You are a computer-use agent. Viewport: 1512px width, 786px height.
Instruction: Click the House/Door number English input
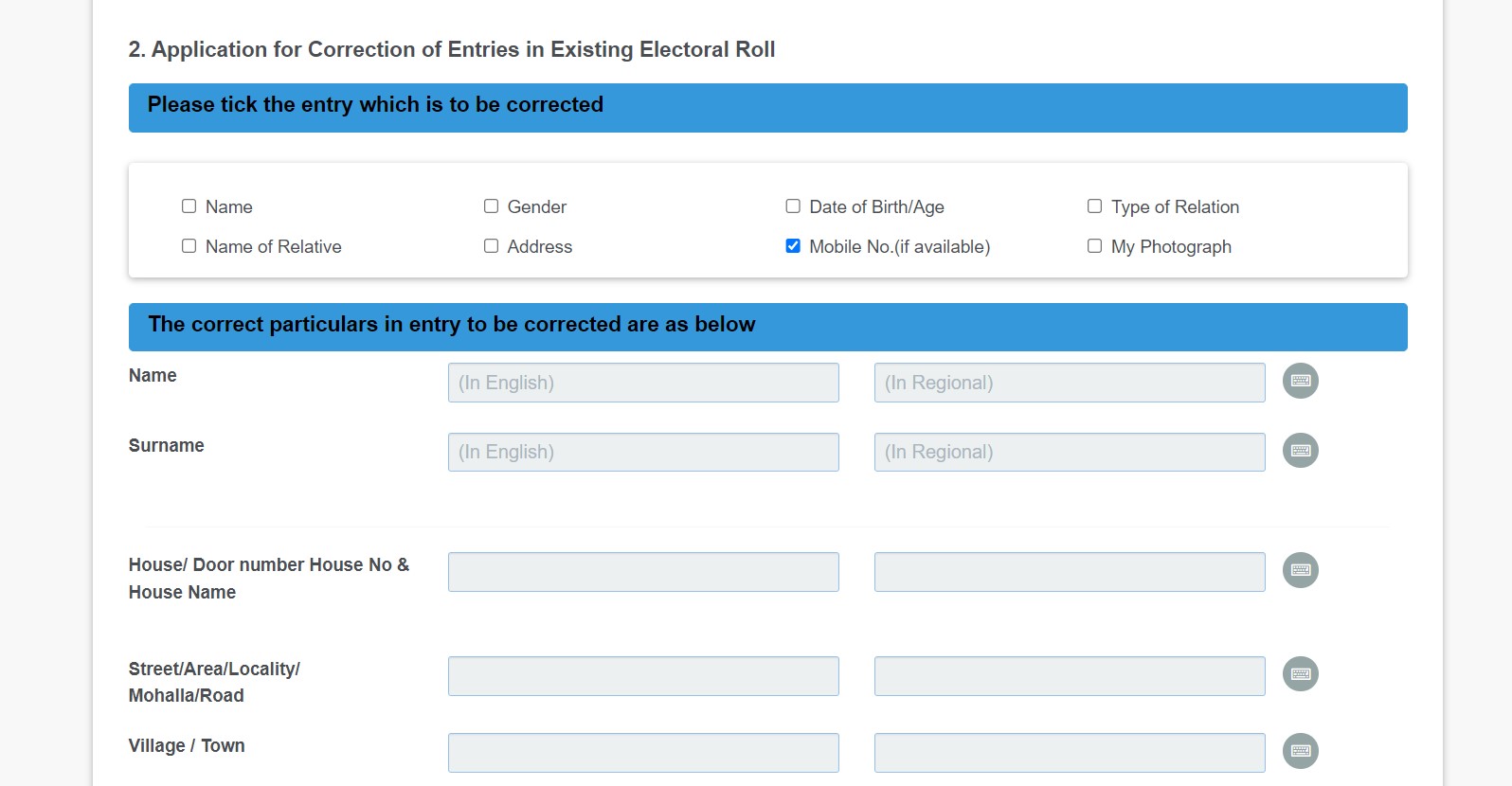642,571
